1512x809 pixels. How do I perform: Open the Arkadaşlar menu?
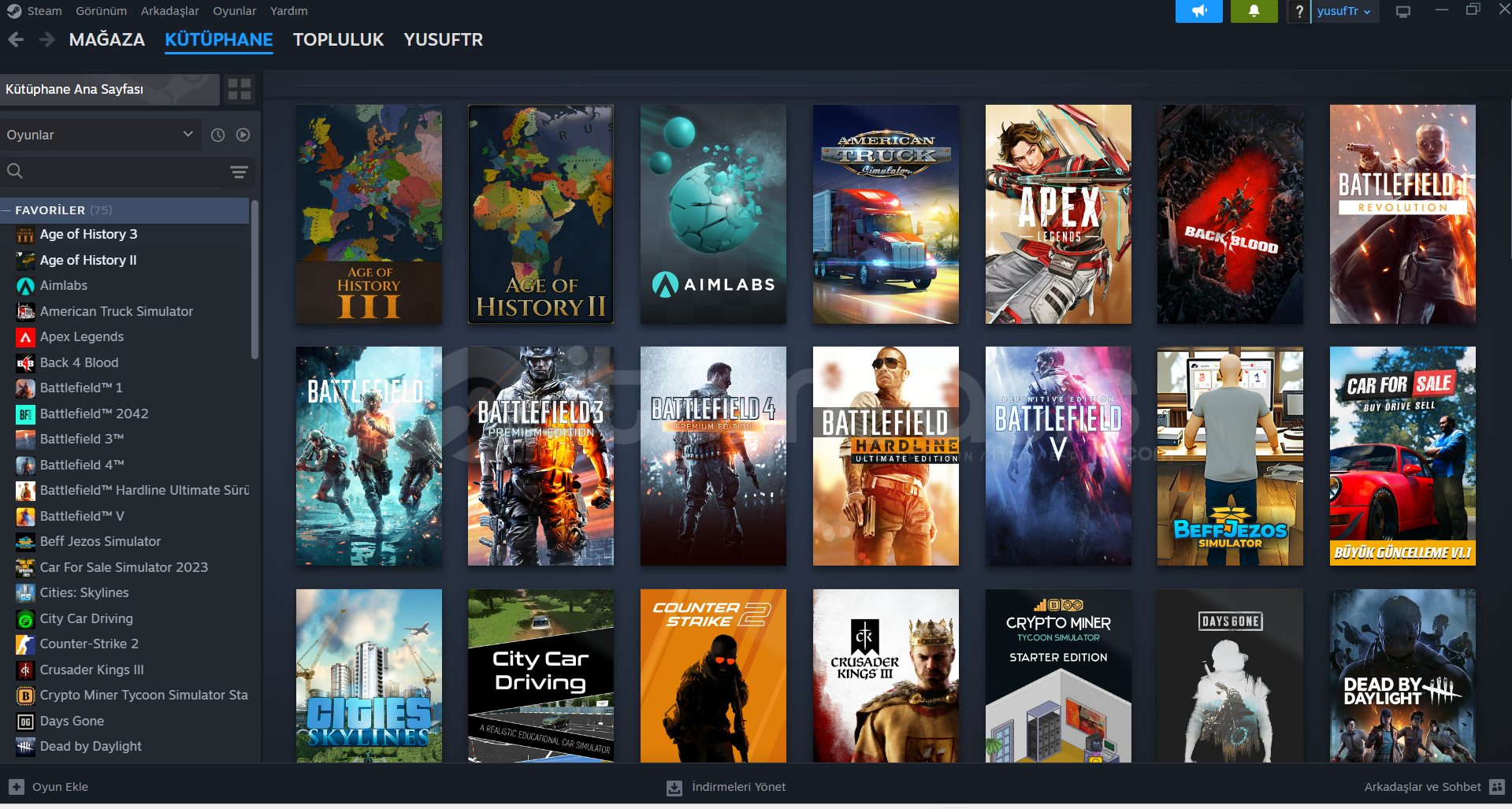pyautogui.click(x=169, y=11)
